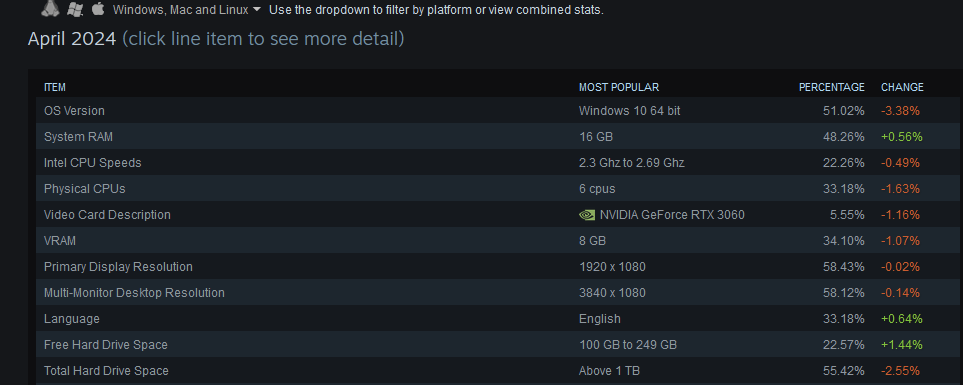Image resolution: width=963 pixels, height=385 pixels.
Task: Click the MOST POPULAR column header
Action: point(618,87)
